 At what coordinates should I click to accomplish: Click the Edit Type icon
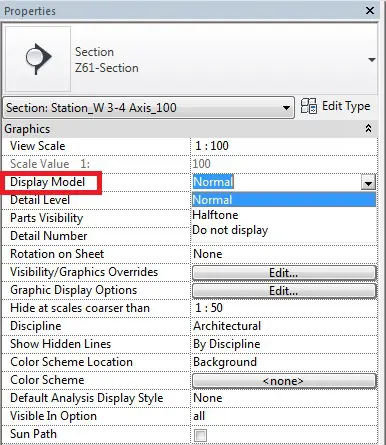(308, 106)
